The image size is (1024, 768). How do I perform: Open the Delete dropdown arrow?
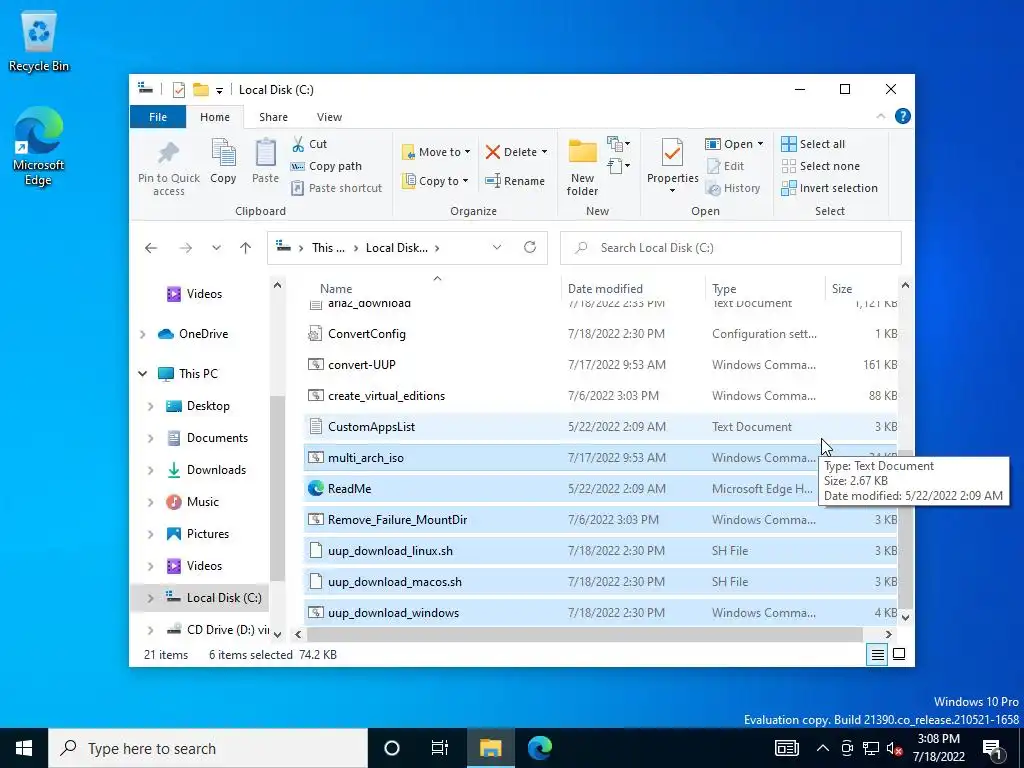click(x=544, y=152)
